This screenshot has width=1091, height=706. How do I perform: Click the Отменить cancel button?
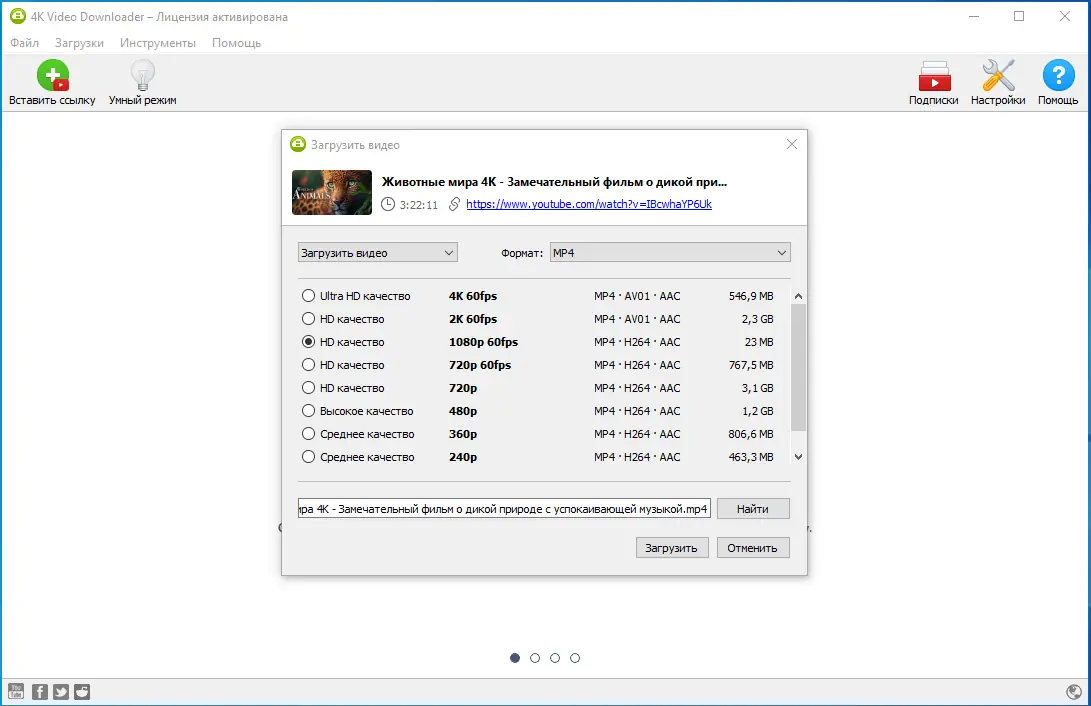click(753, 547)
